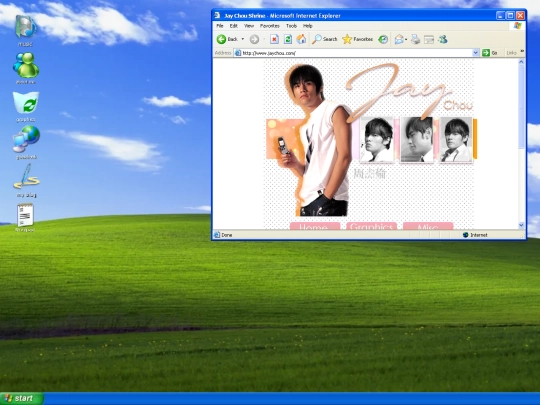
Task: Click the Done status page icon
Action: tap(217, 235)
